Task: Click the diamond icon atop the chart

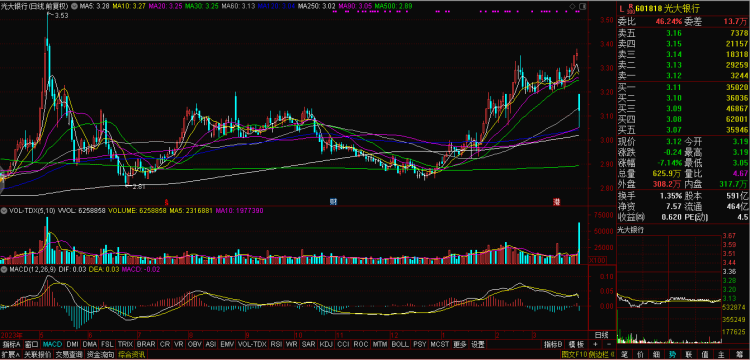Action: (572, 6)
